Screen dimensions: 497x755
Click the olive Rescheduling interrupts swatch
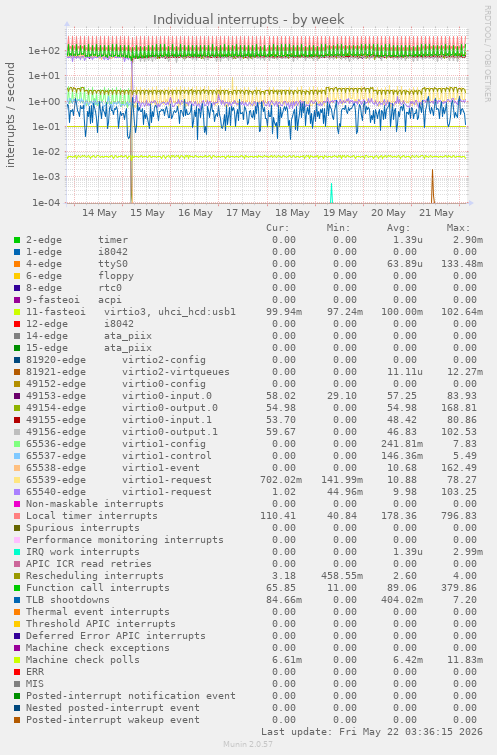17,576
